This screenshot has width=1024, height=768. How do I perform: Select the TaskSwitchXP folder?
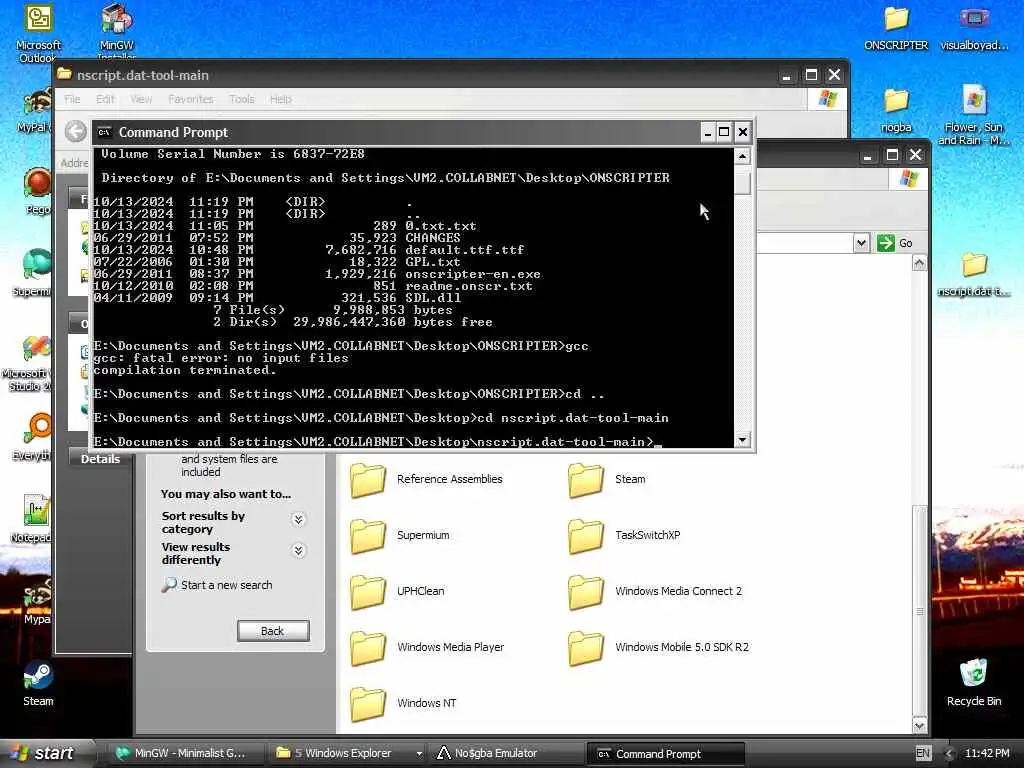(624, 536)
